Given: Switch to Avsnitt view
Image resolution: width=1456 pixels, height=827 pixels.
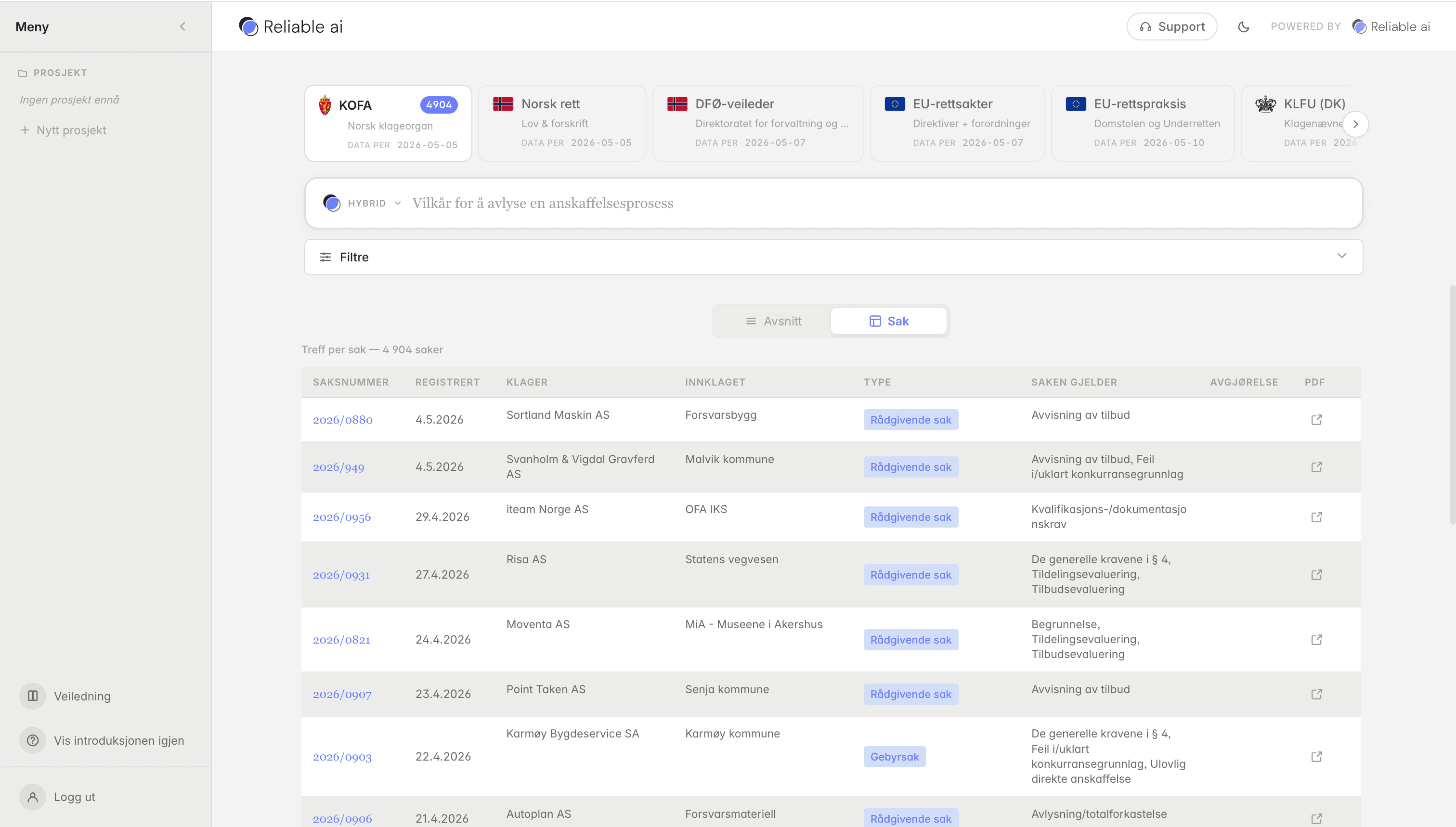Looking at the screenshot, I should pos(773,322).
